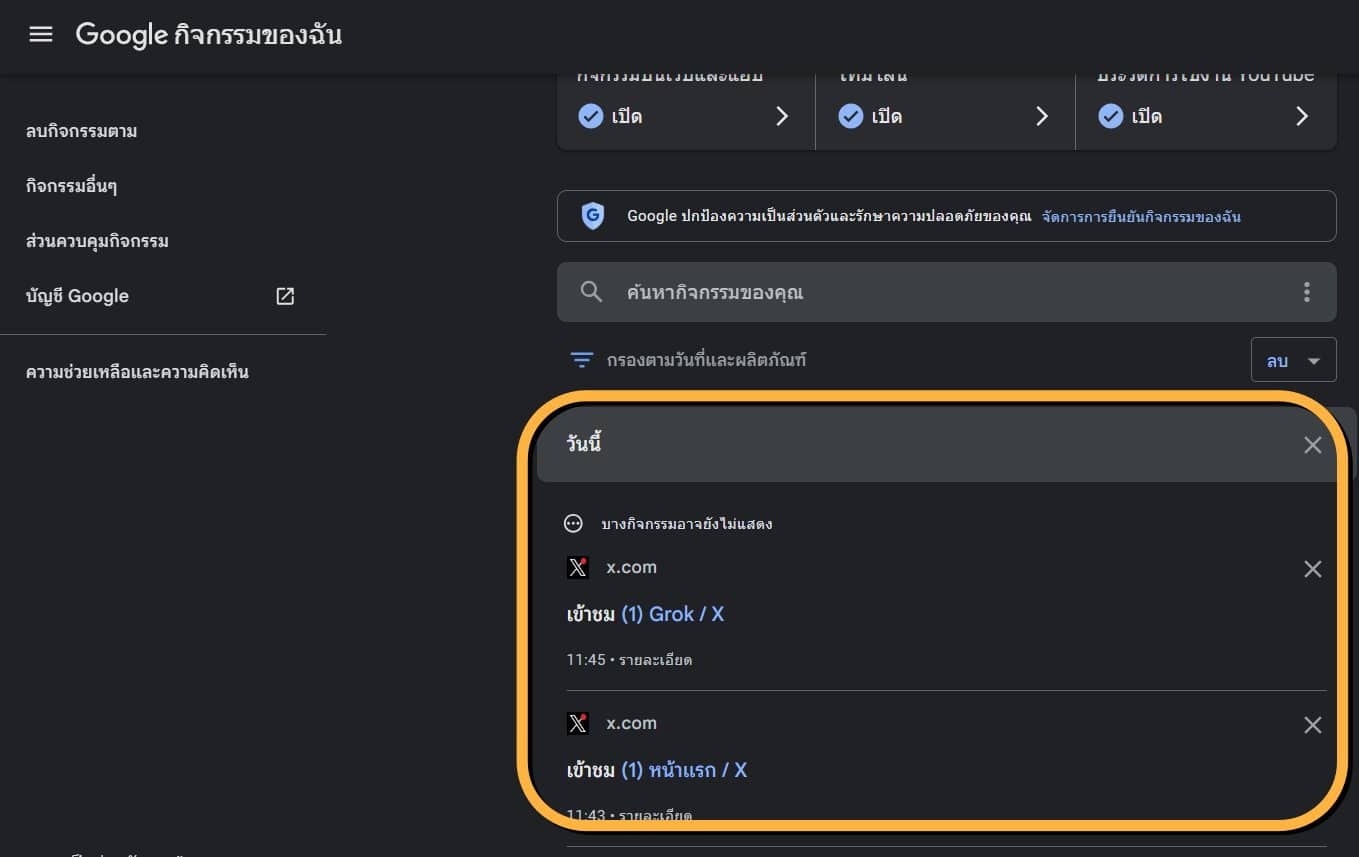This screenshot has height=857, width=1359.
Task: Expand the YouTube history settings chevron
Action: [1302, 117]
